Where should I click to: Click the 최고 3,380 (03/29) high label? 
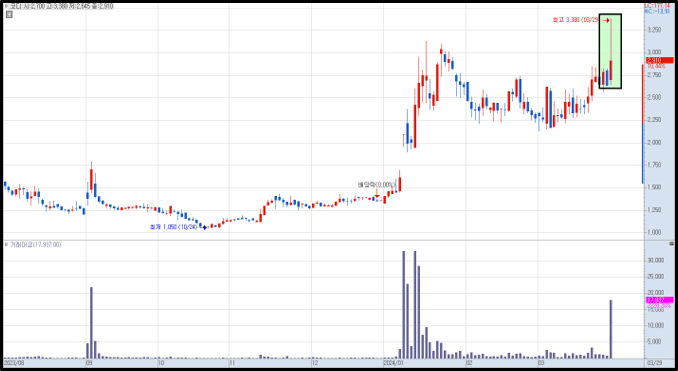575,20
